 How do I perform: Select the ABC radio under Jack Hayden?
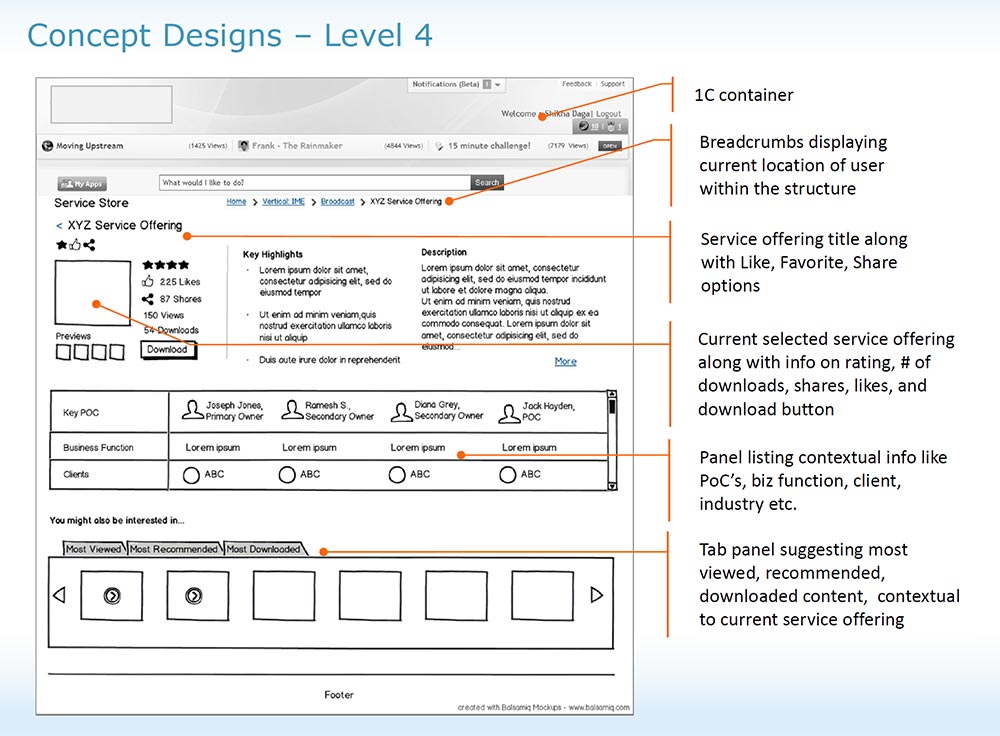coord(508,475)
